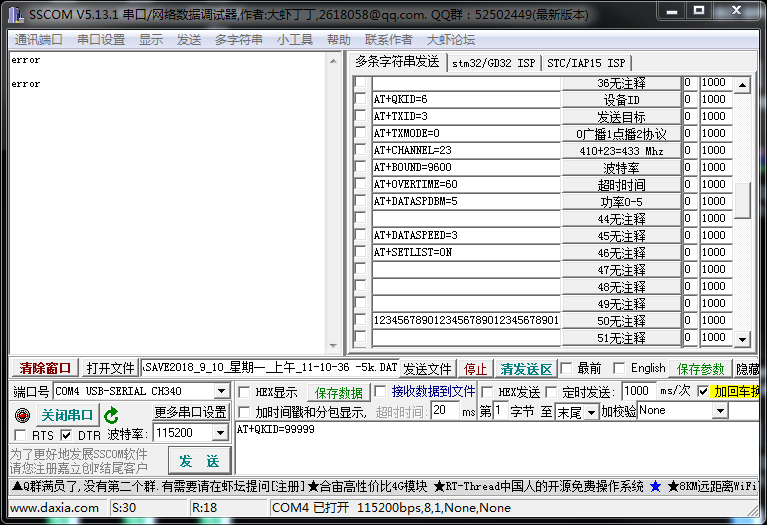
Task: Open the 显示 menu
Action: pos(151,40)
